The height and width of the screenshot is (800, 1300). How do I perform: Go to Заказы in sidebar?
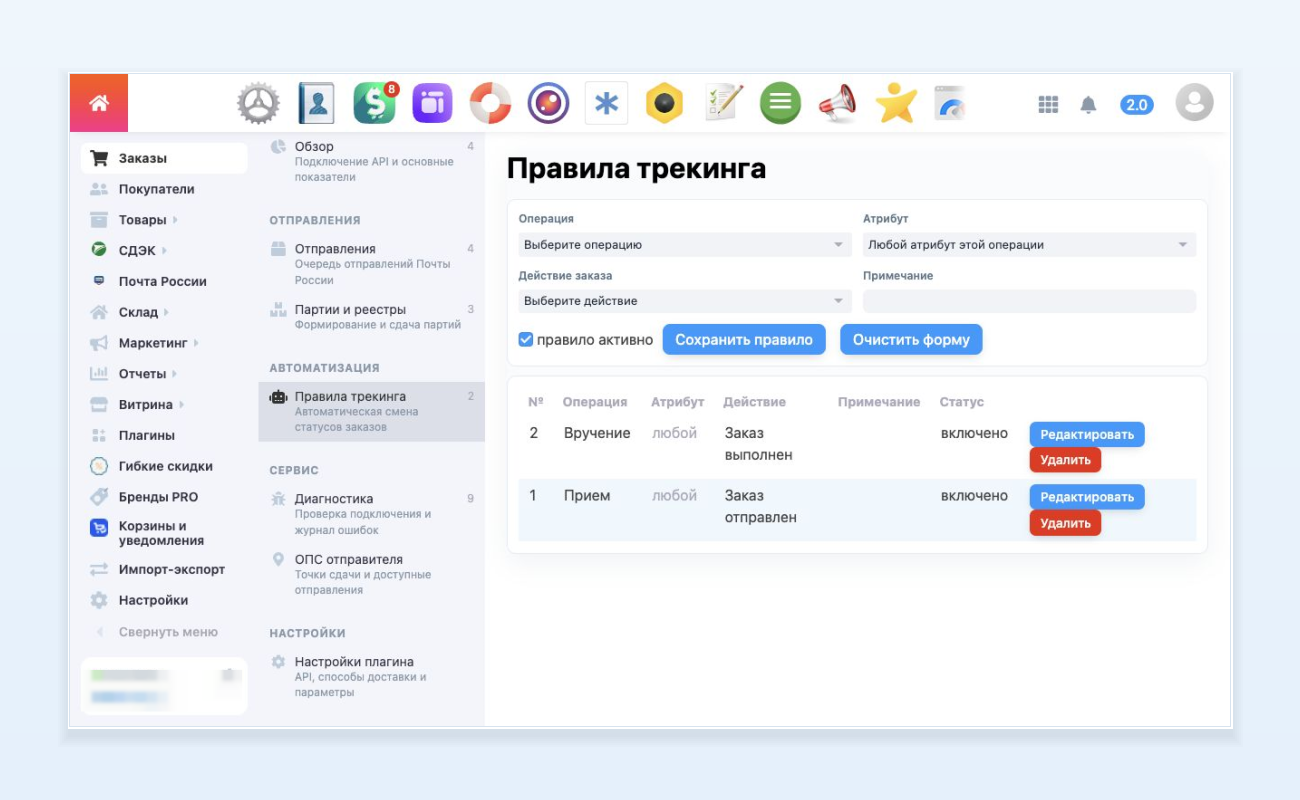pos(164,158)
